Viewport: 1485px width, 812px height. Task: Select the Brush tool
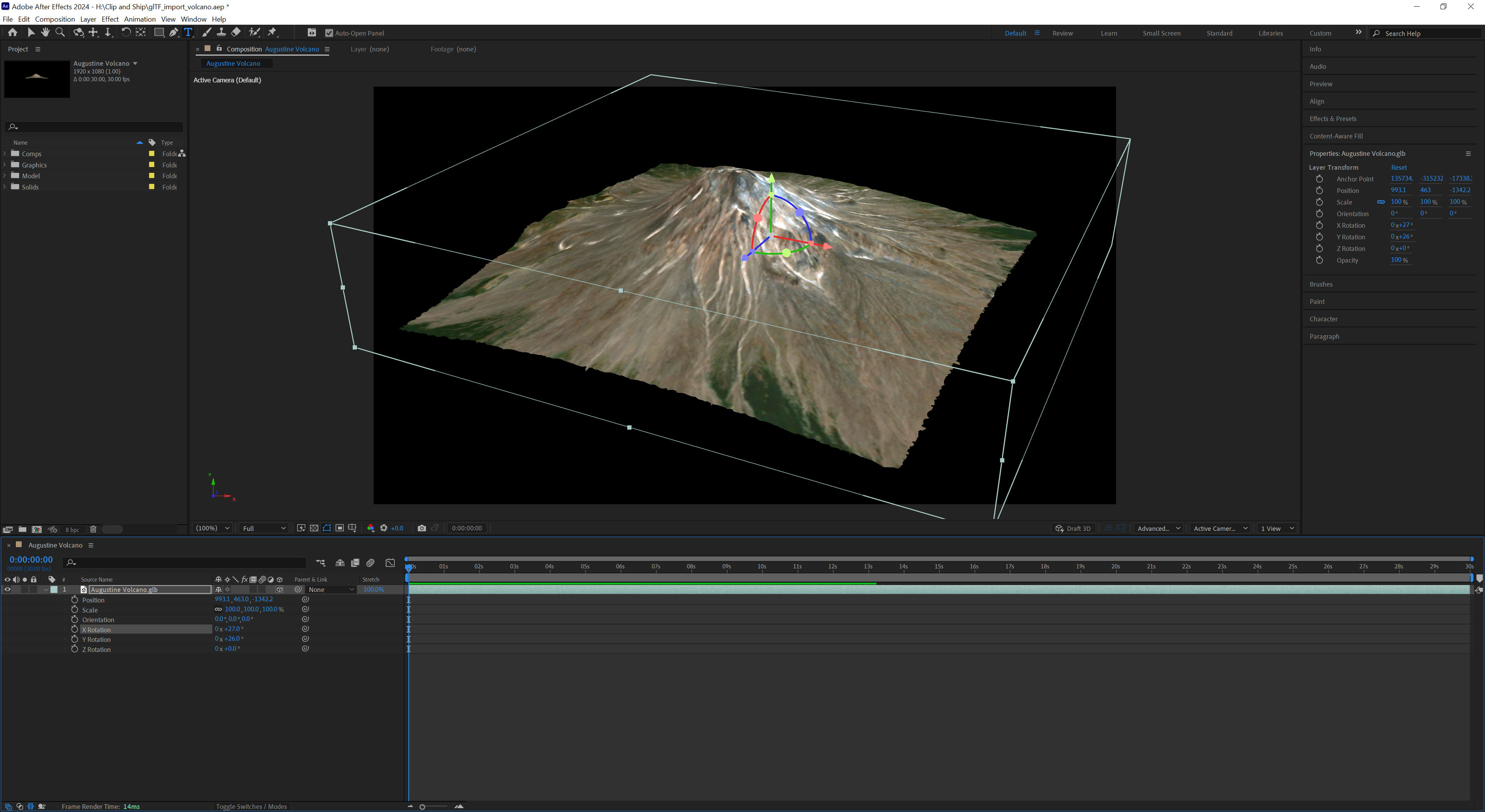(x=207, y=32)
